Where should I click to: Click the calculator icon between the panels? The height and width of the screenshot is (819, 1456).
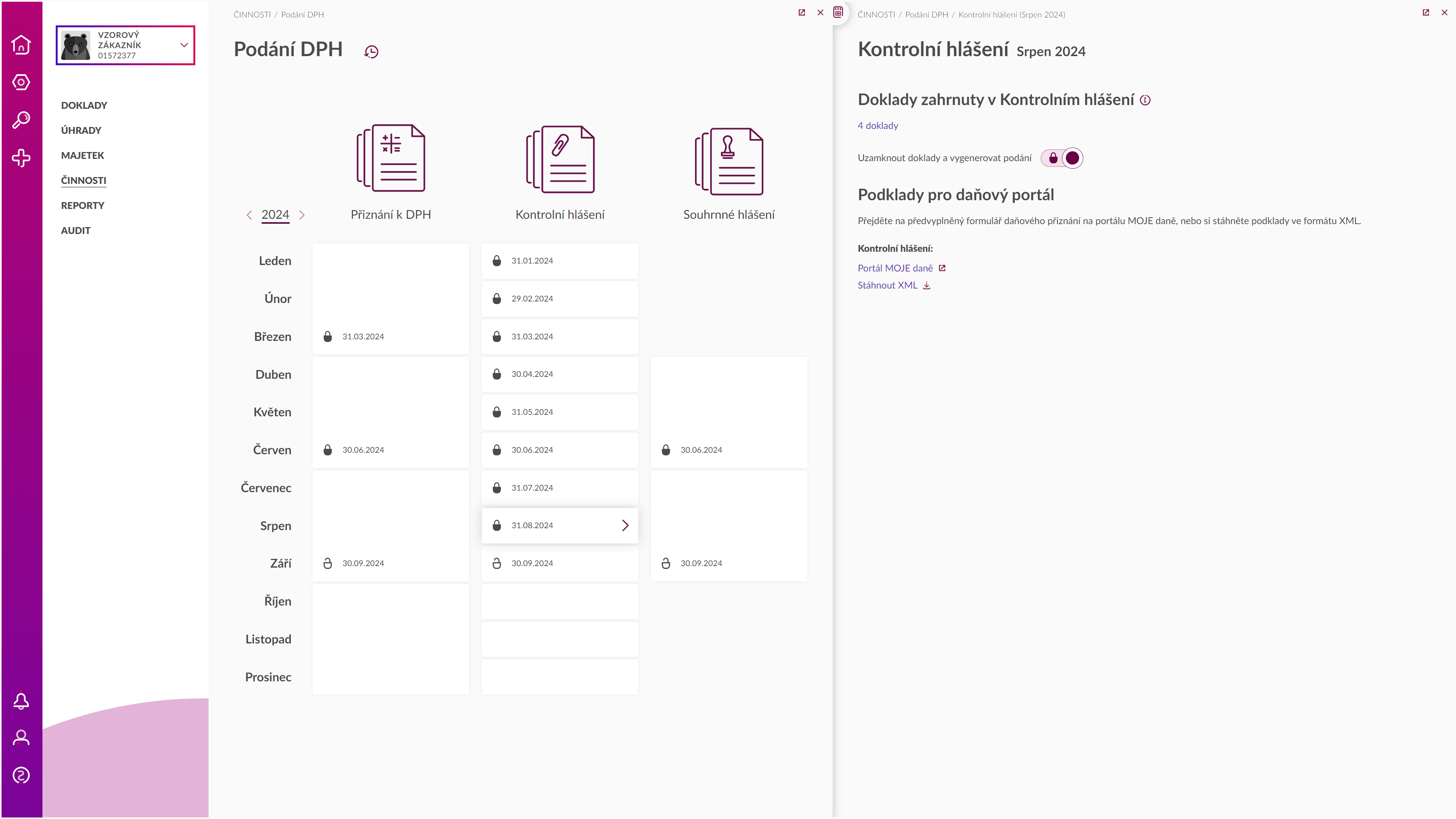tap(838, 12)
